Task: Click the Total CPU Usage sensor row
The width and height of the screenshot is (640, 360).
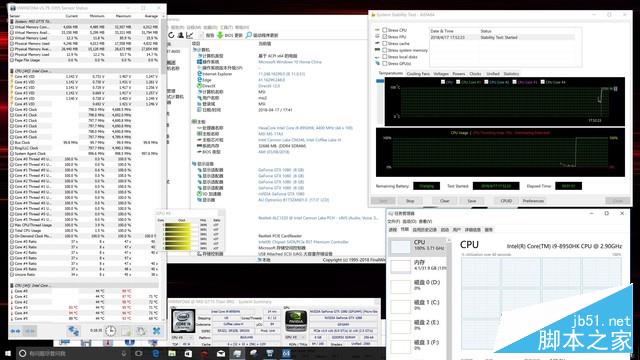Action: click(84, 231)
